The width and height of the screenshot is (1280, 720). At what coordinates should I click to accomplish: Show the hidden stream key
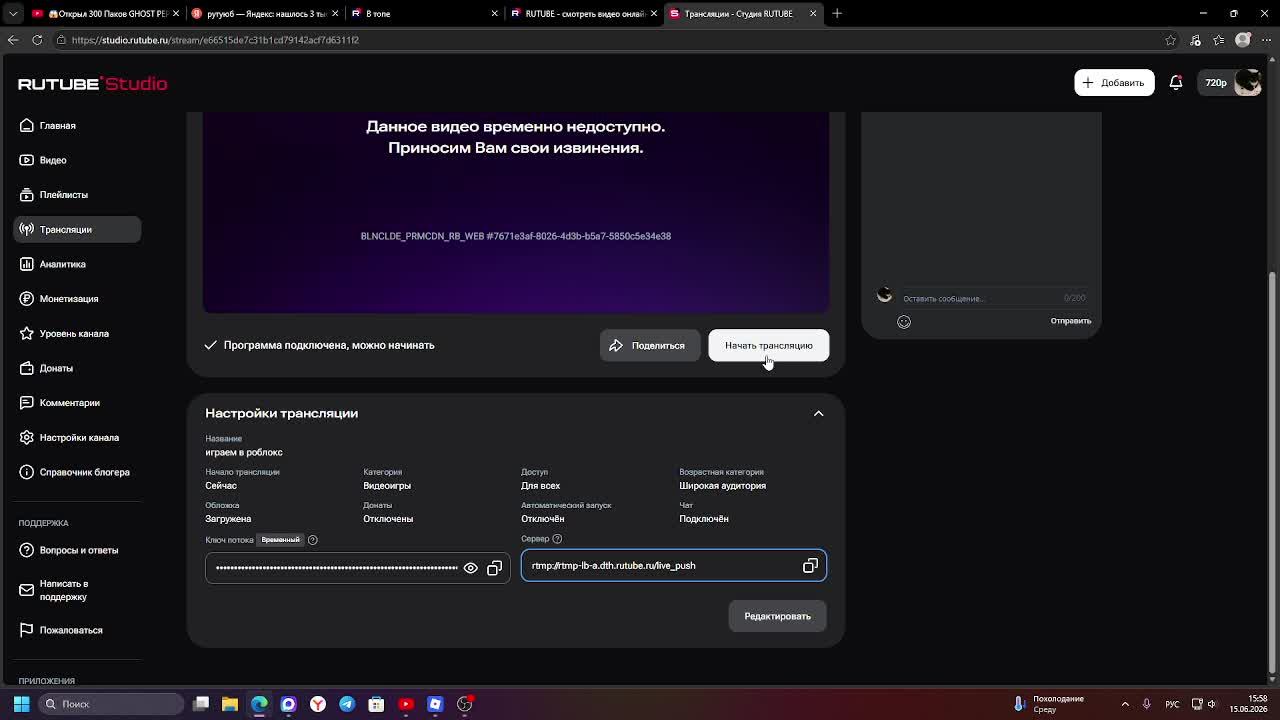470,568
